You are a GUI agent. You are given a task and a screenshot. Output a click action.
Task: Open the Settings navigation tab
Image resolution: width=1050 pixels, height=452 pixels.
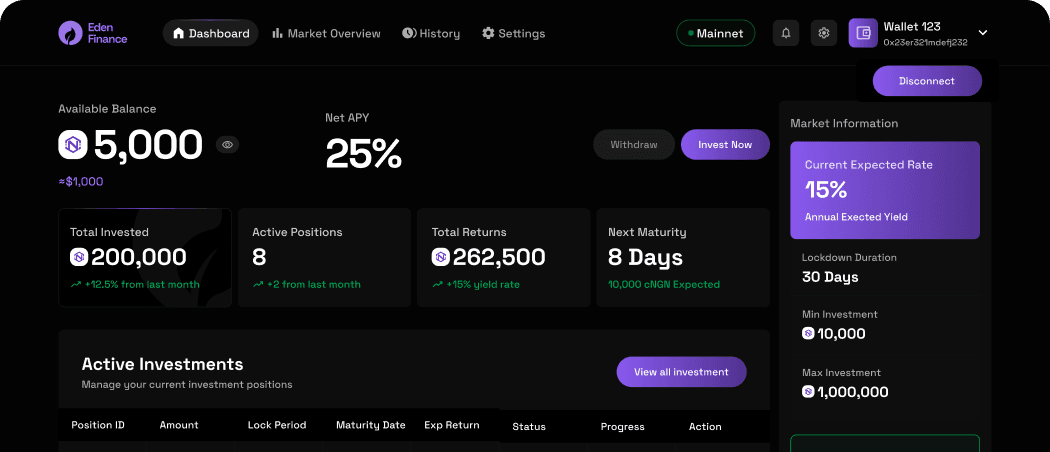pos(513,33)
